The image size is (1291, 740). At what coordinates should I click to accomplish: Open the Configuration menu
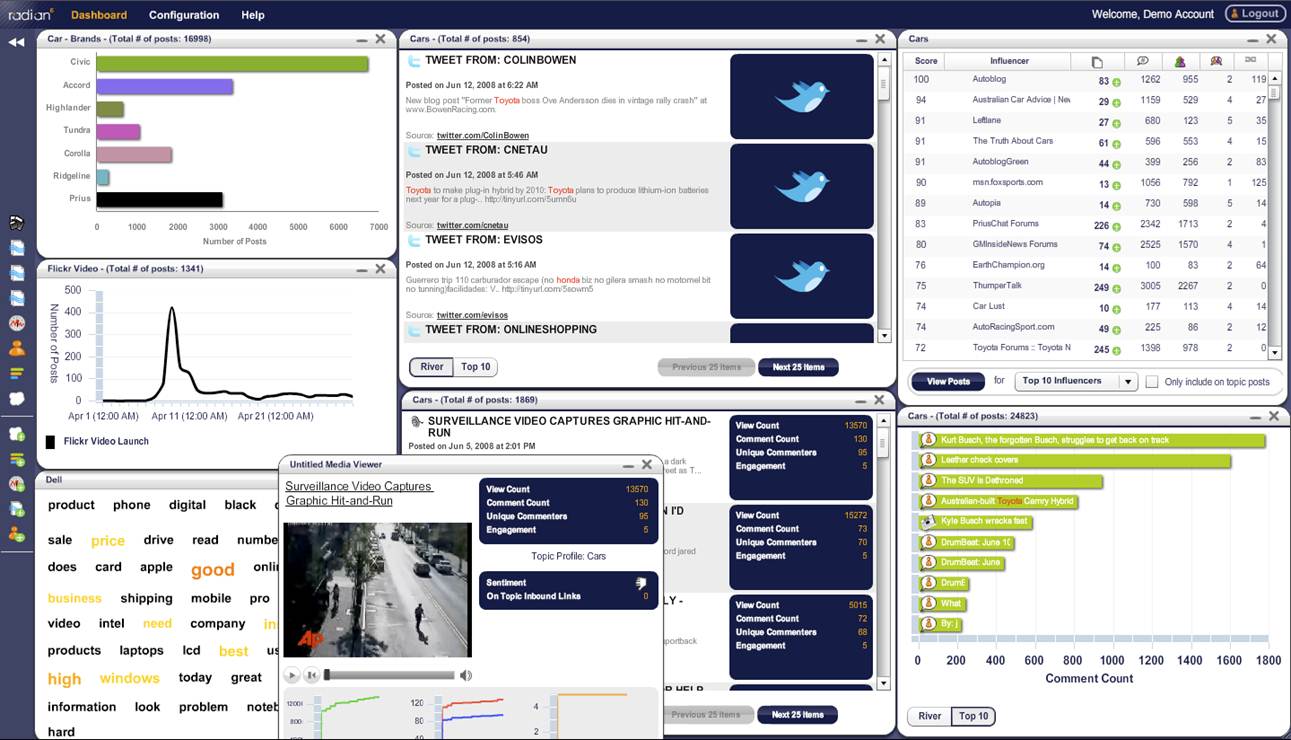click(184, 15)
